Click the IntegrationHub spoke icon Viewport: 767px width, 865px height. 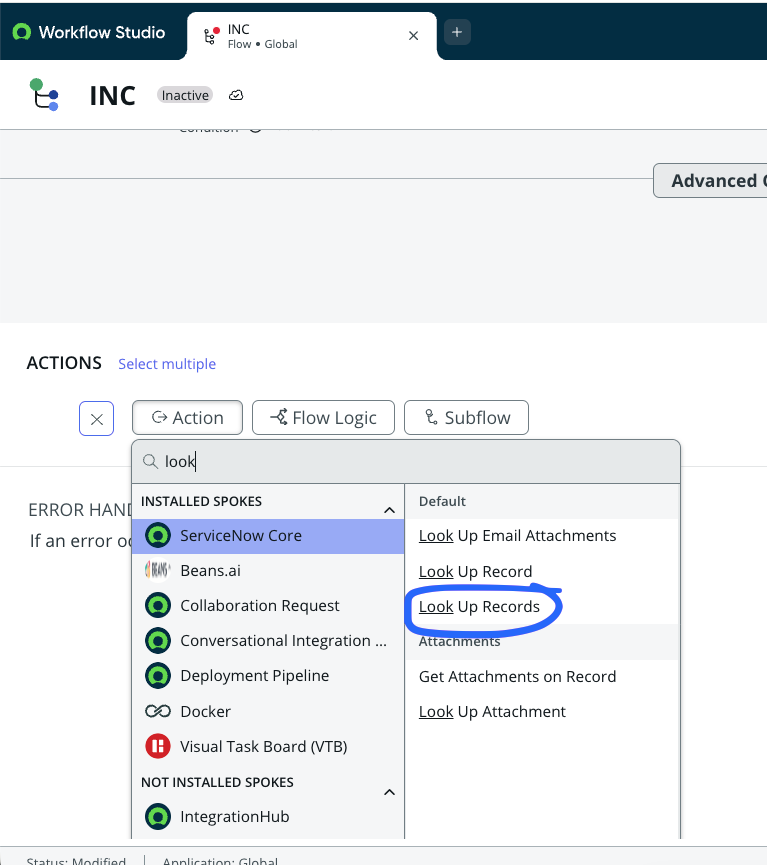158,816
